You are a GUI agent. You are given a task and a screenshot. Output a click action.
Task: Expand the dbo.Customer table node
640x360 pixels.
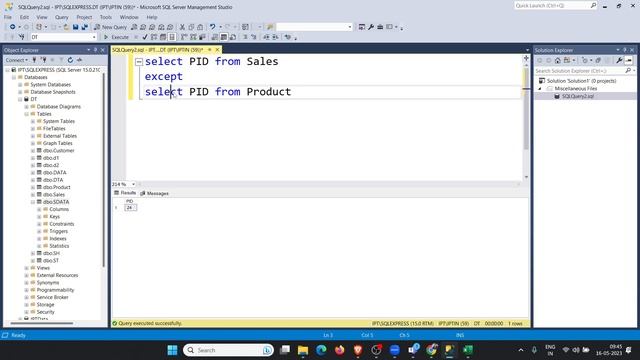33,151
